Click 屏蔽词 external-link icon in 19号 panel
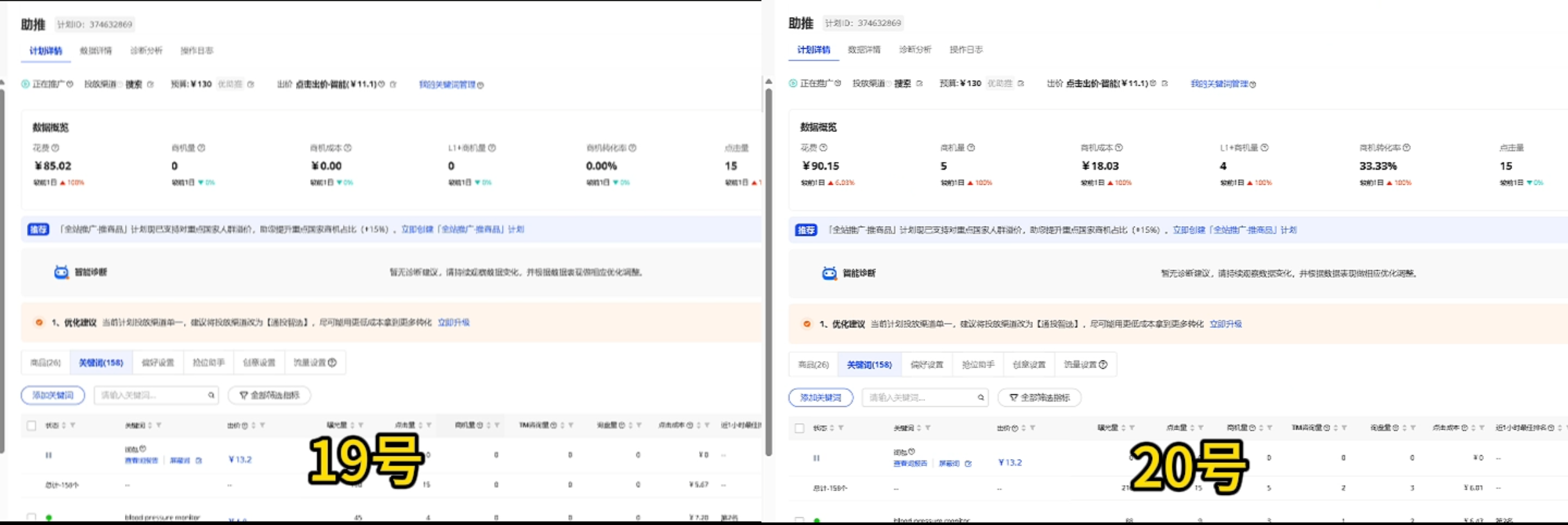This screenshot has height=525, width=1568. pyautogui.click(x=199, y=460)
